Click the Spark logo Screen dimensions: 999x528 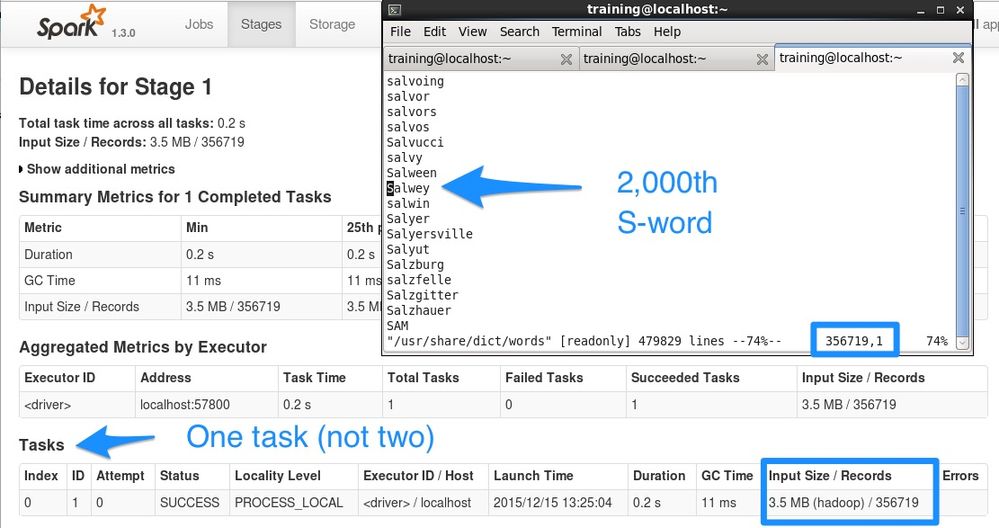tap(71, 23)
